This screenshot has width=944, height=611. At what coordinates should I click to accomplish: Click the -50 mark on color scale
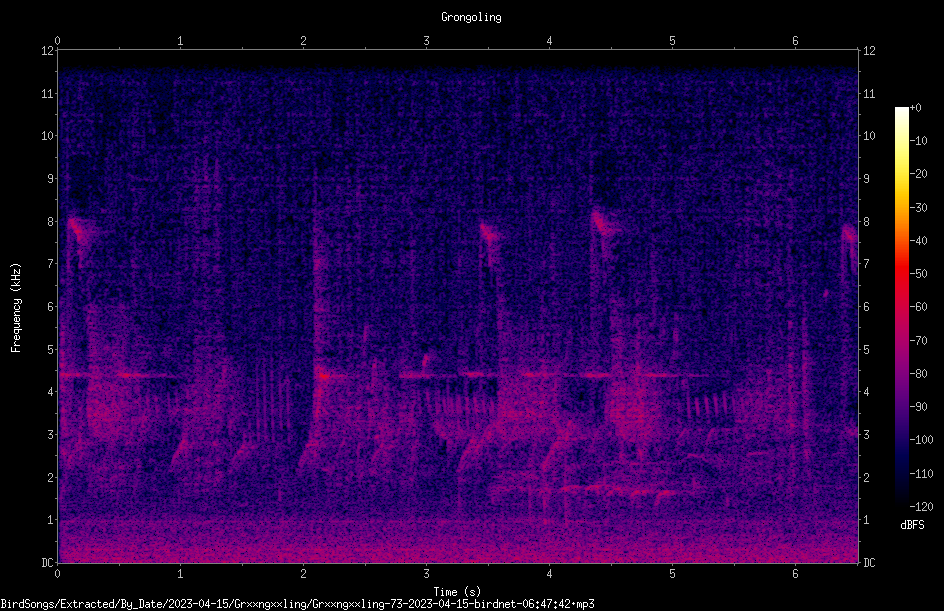(x=918, y=273)
